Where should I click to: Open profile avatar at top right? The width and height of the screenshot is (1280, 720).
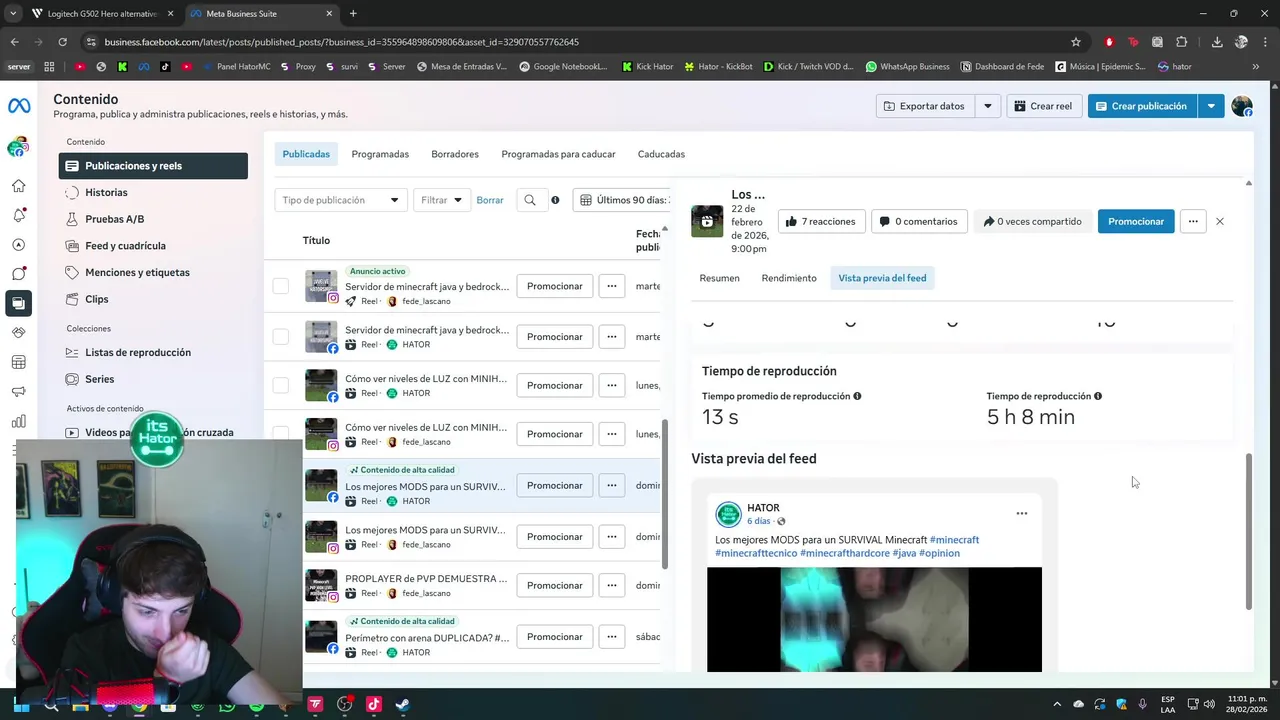[x=1242, y=106]
